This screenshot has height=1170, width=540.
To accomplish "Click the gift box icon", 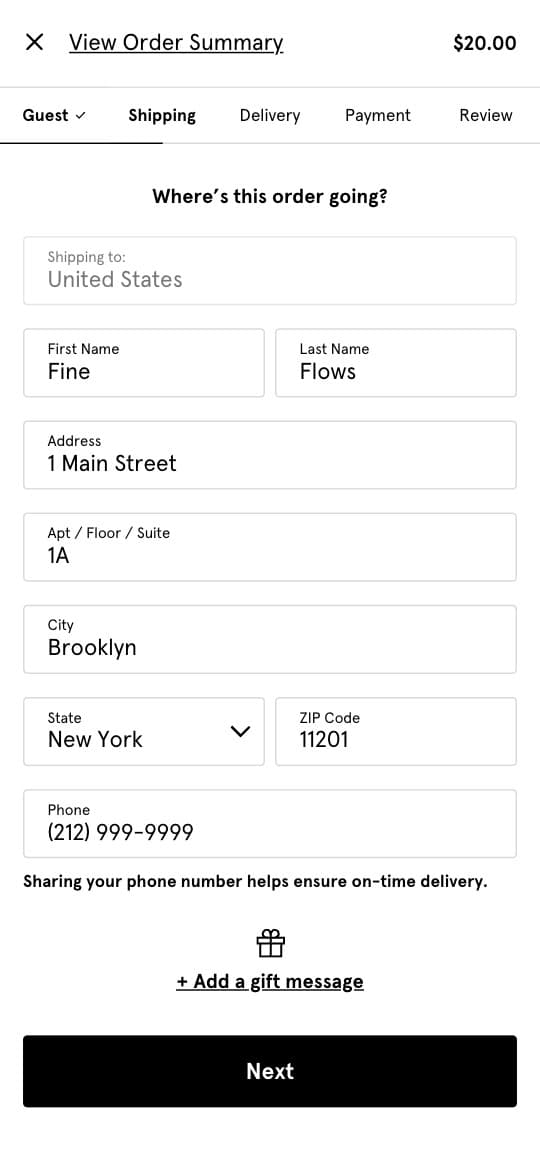I will [x=270, y=943].
